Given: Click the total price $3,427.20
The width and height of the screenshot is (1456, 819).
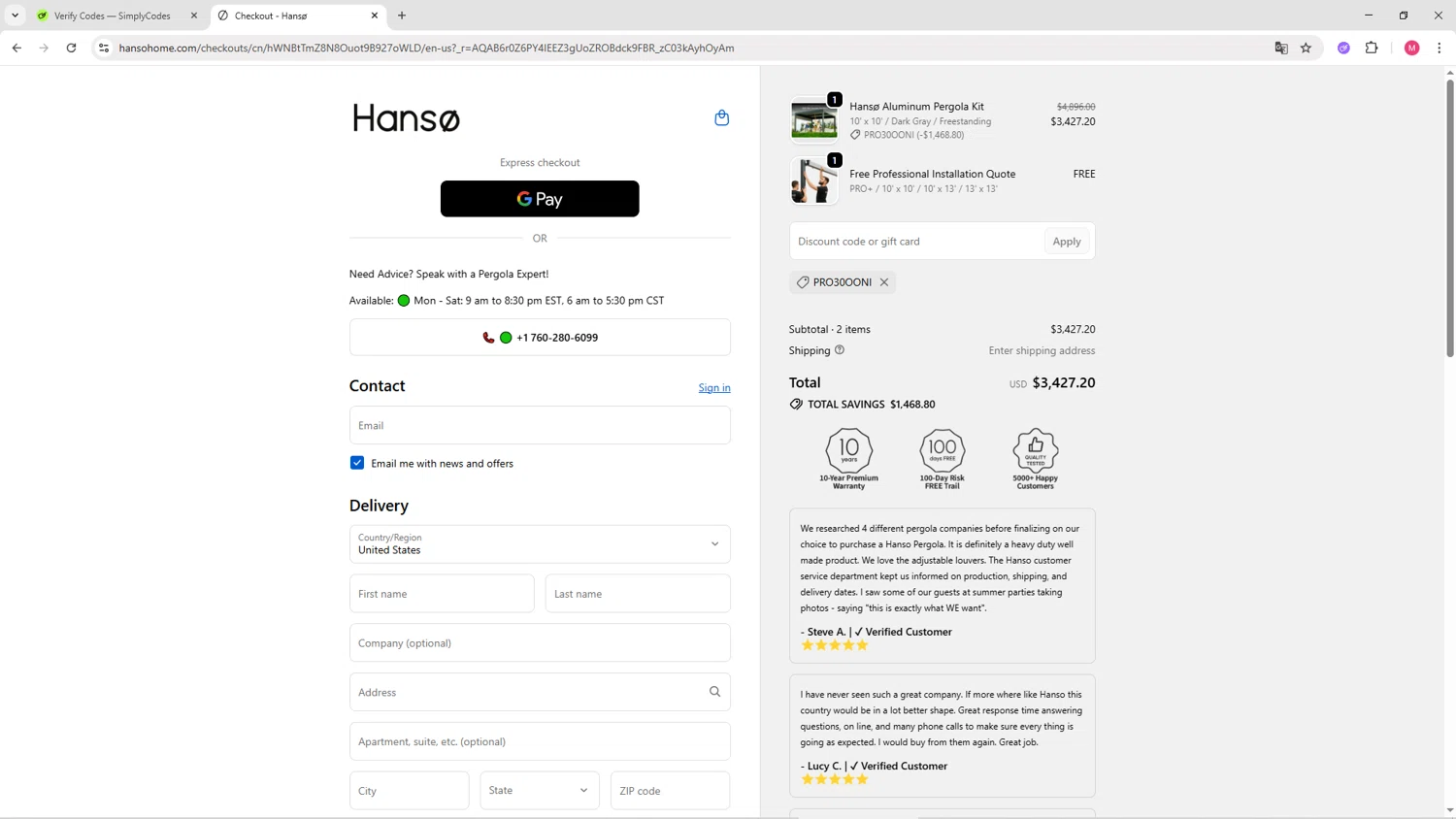Looking at the screenshot, I should [x=1064, y=383].
